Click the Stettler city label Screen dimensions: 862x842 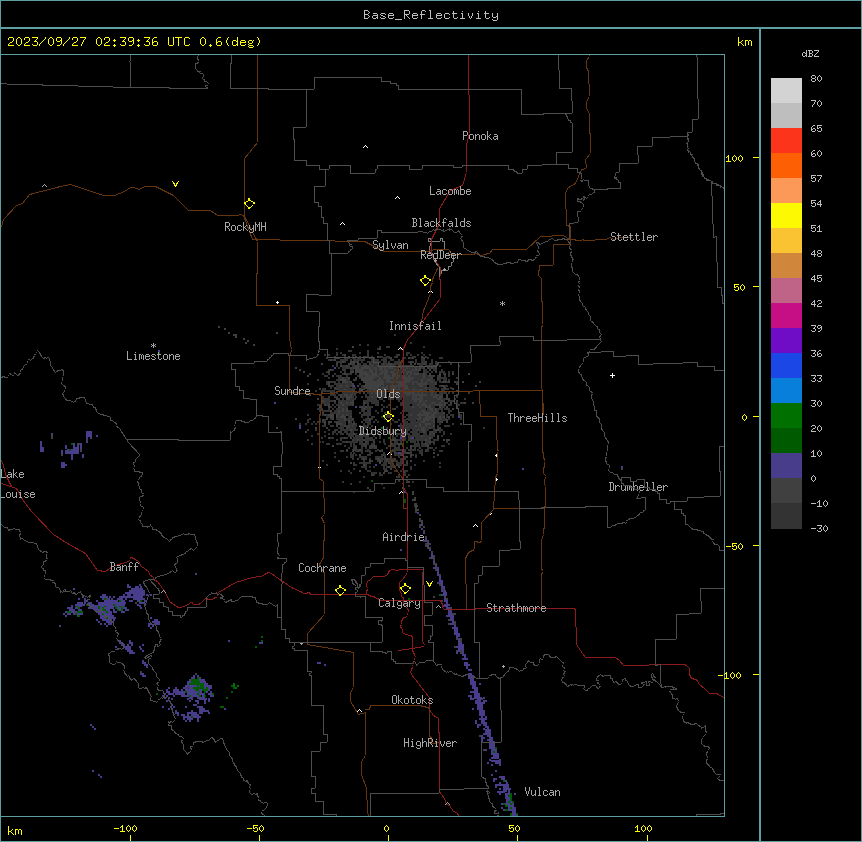coord(634,237)
